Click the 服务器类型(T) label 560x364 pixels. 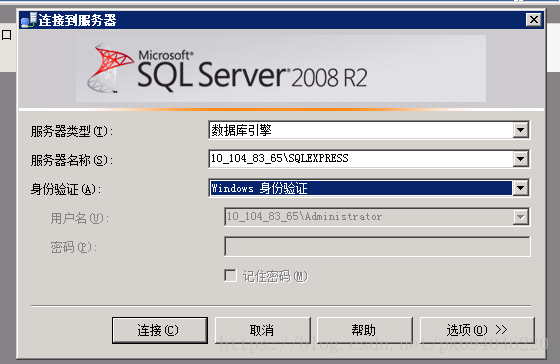click(x=72, y=131)
